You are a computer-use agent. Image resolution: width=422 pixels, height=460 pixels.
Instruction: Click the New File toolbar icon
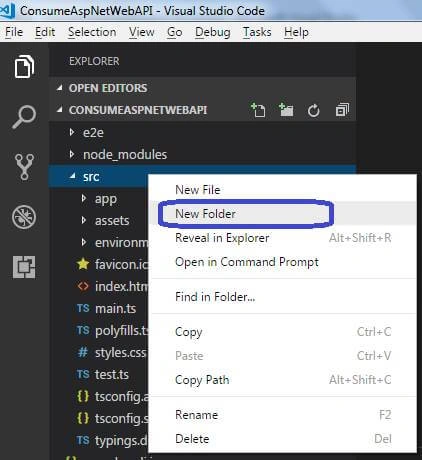258,110
